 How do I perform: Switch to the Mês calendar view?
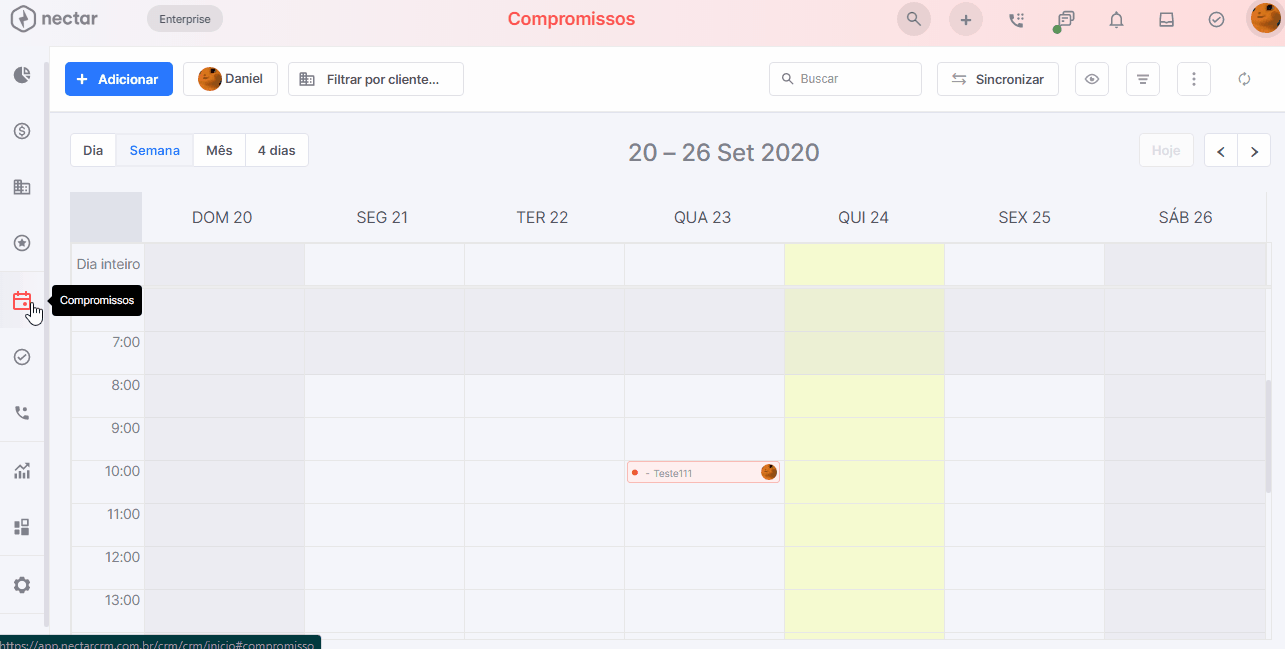click(x=219, y=150)
